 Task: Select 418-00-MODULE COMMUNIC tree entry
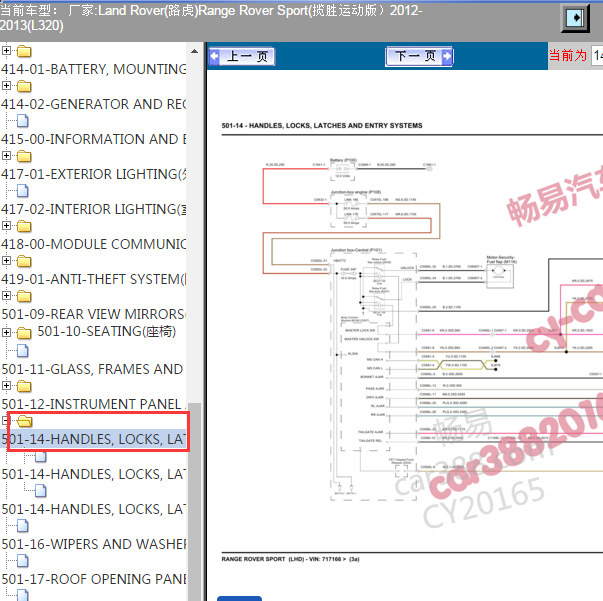(x=93, y=244)
